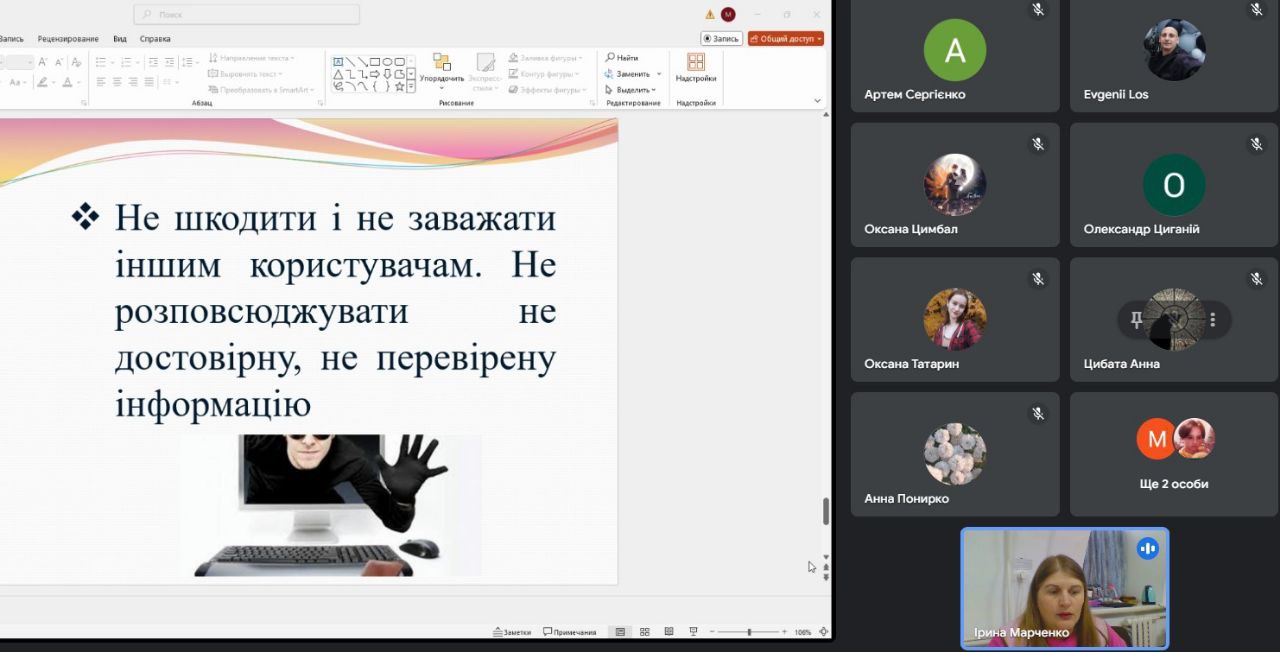This screenshot has width=1280, height=652.
Task: Start the slide show from status bar
Action: [x=693, y=632]
